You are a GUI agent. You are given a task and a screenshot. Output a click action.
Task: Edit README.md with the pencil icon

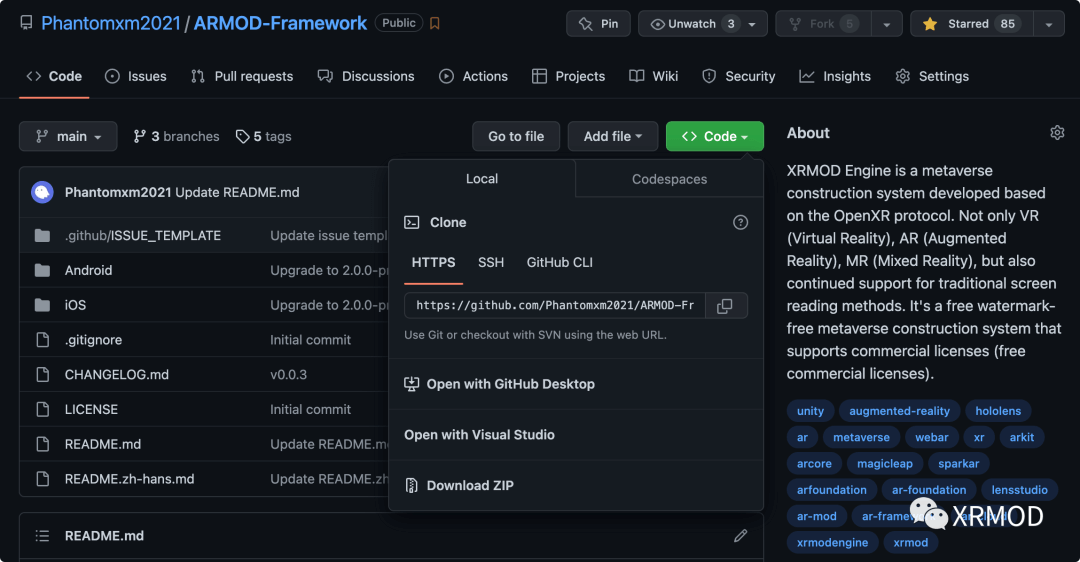(x=740, y=536)
